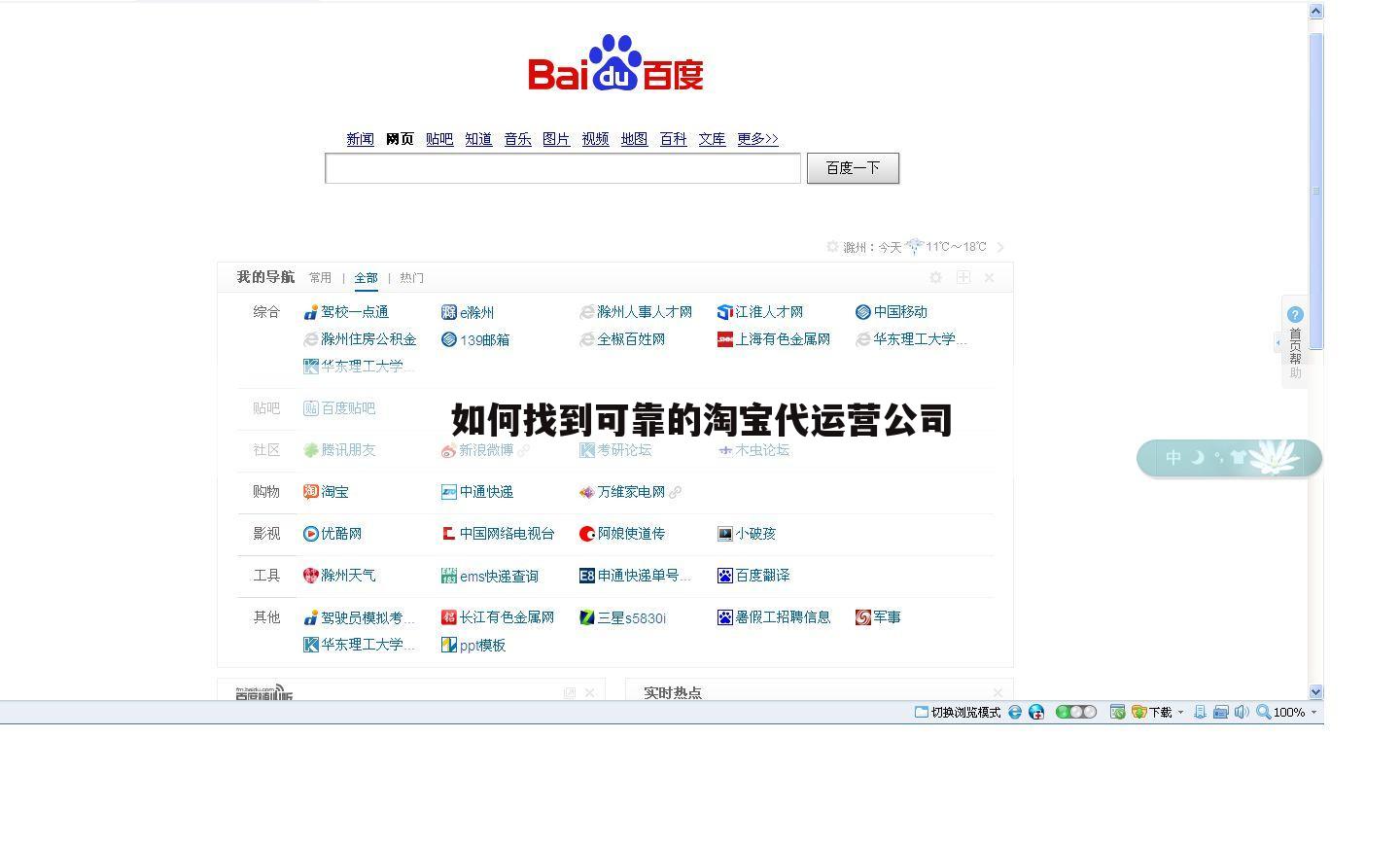Click the 中国移动 logo icon
The width and height of the screenshot is (1400, 843).
point(862,312)
